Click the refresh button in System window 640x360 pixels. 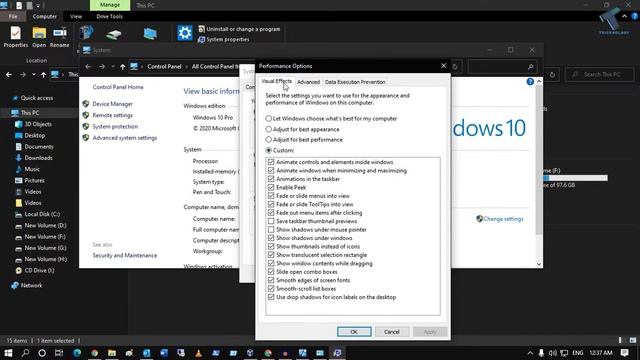coord(455,67)
